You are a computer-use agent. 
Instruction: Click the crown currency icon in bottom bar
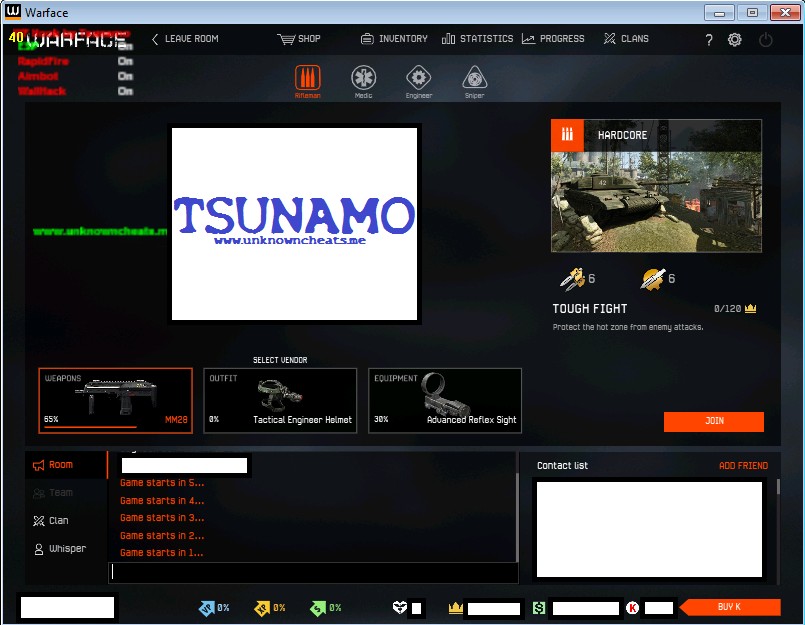pyautogui.click(x=455, y=608)
